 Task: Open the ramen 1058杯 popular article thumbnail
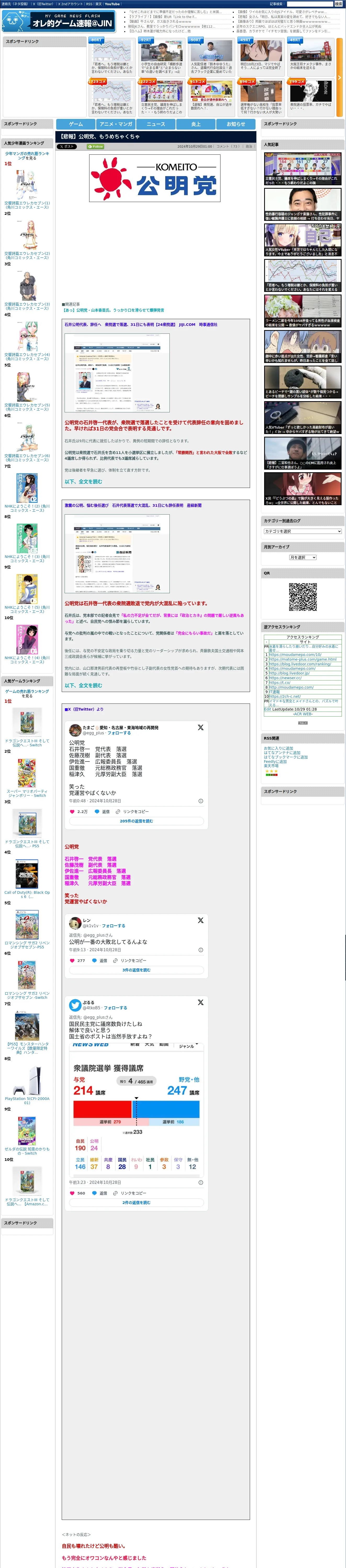303,311
